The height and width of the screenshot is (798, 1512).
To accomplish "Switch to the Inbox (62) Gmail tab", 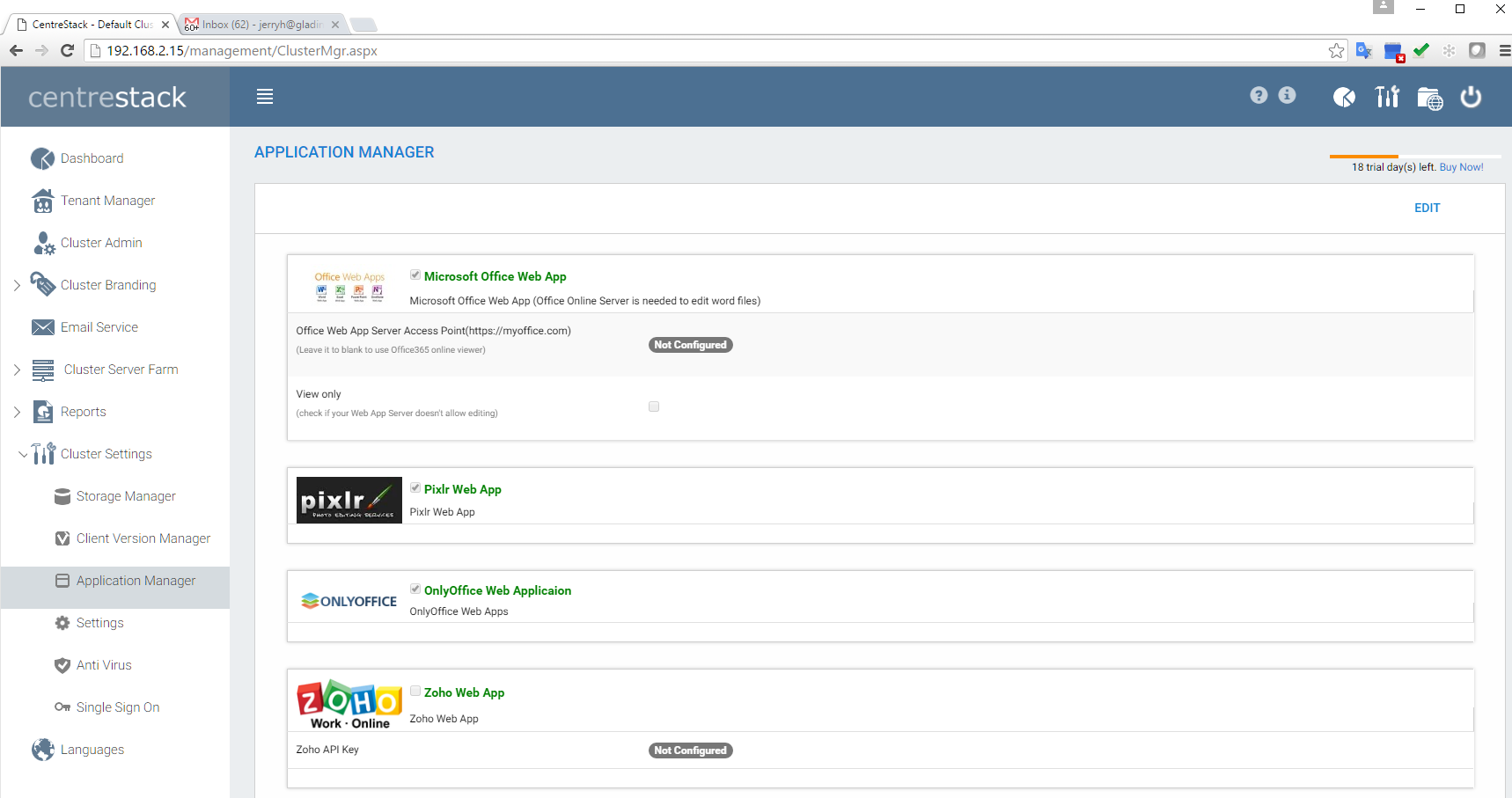I will [x=262, y=25].
